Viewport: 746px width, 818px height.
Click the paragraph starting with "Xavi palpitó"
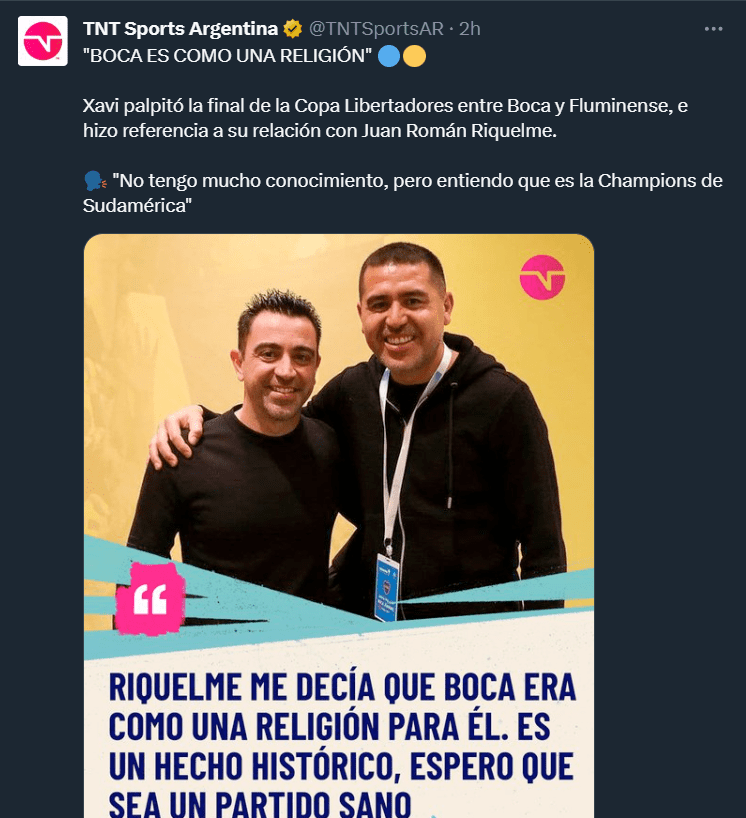tap(386, 118)
